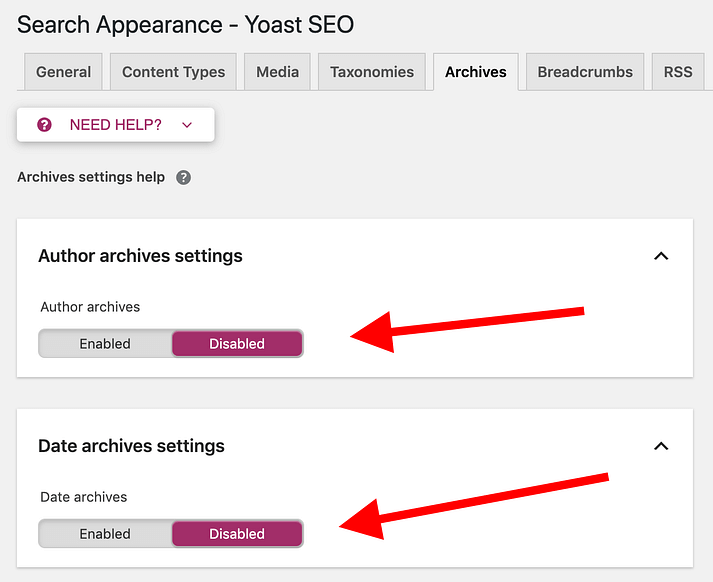
Task: Switch to the RSS tab
Action: (678, 72)
